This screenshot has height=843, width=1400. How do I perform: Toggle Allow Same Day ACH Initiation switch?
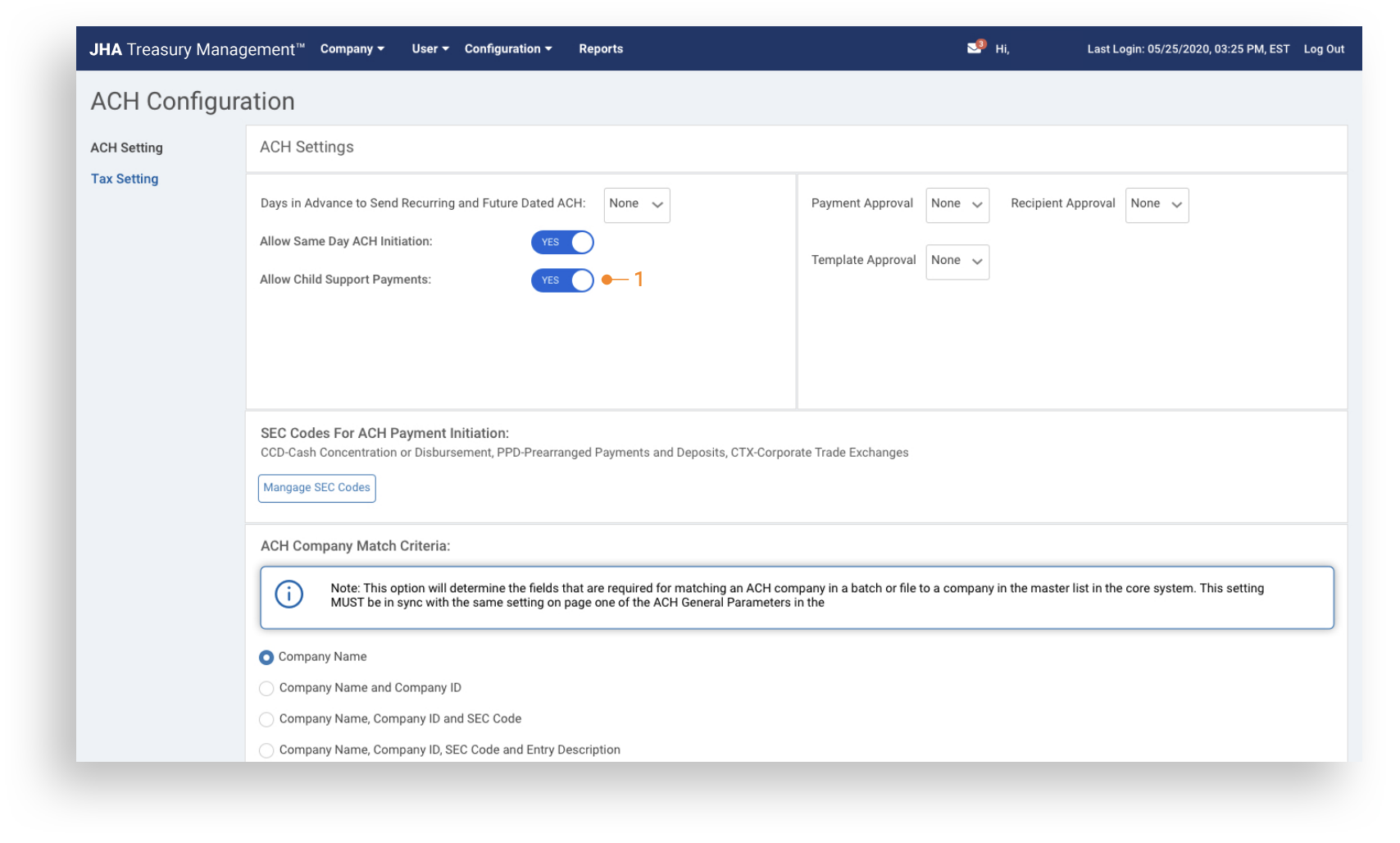click(x=562, y=242)
